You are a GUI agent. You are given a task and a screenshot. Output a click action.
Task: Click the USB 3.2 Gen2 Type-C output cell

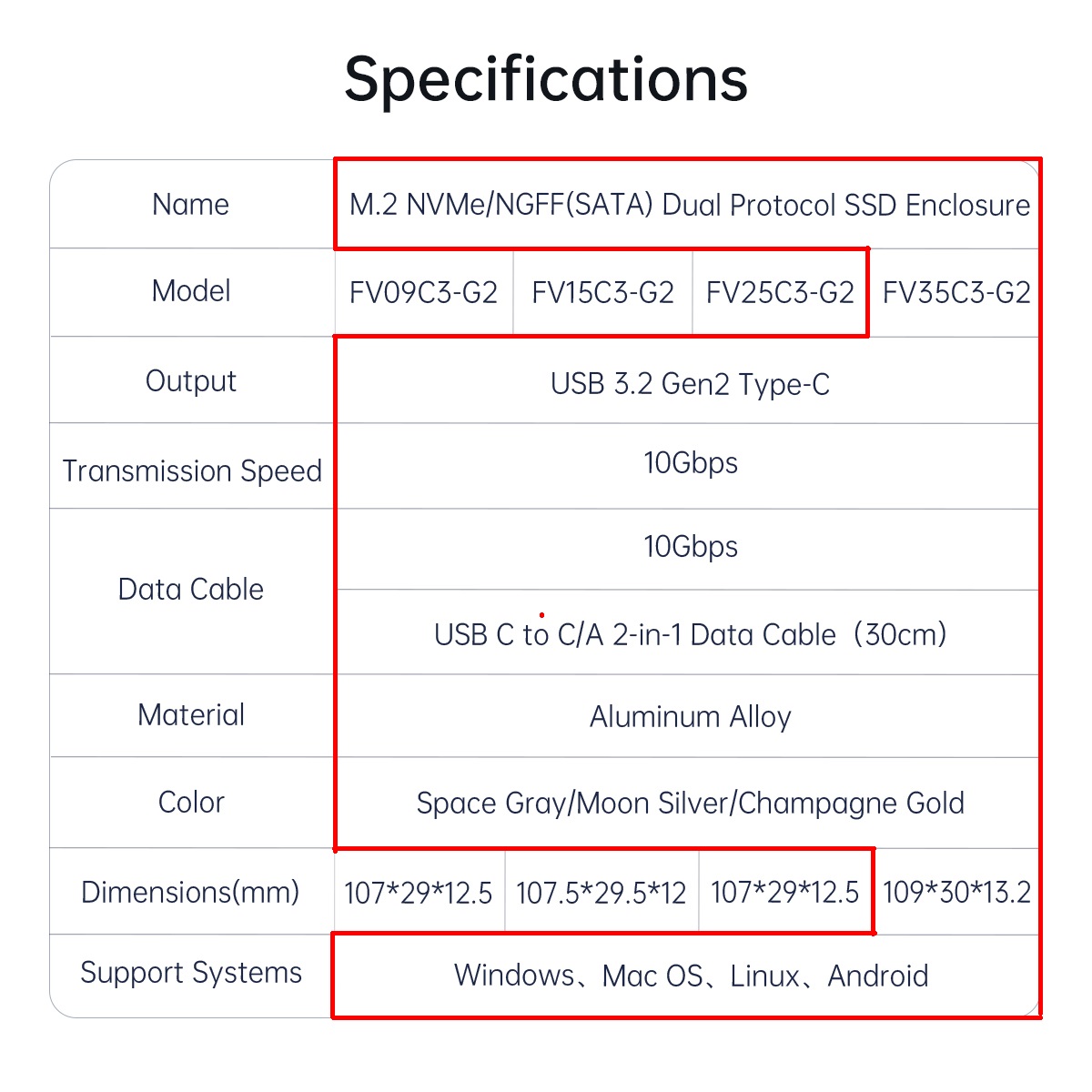tap(690, 384)
